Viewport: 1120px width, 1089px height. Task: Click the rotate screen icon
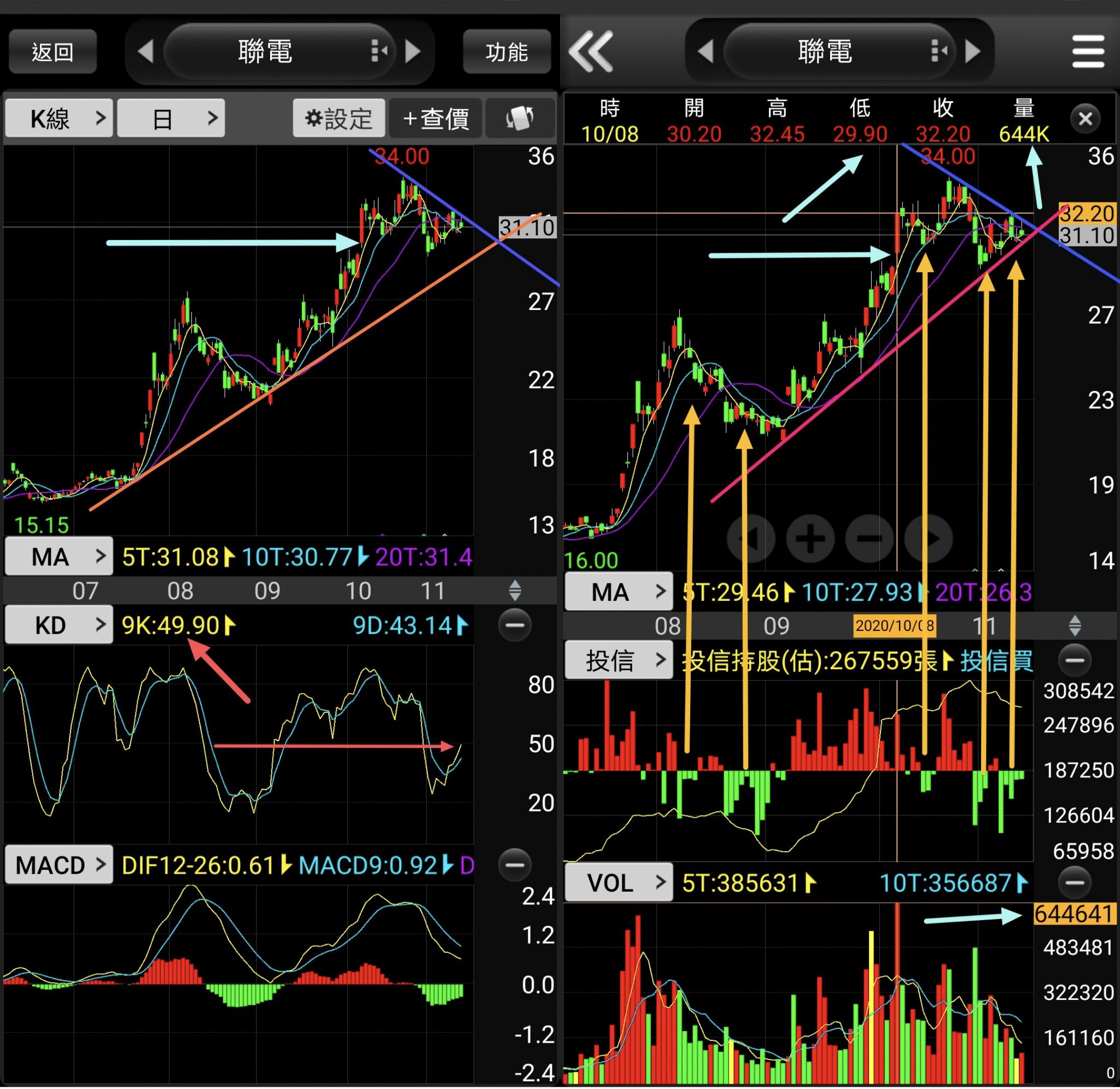point(520,119)
